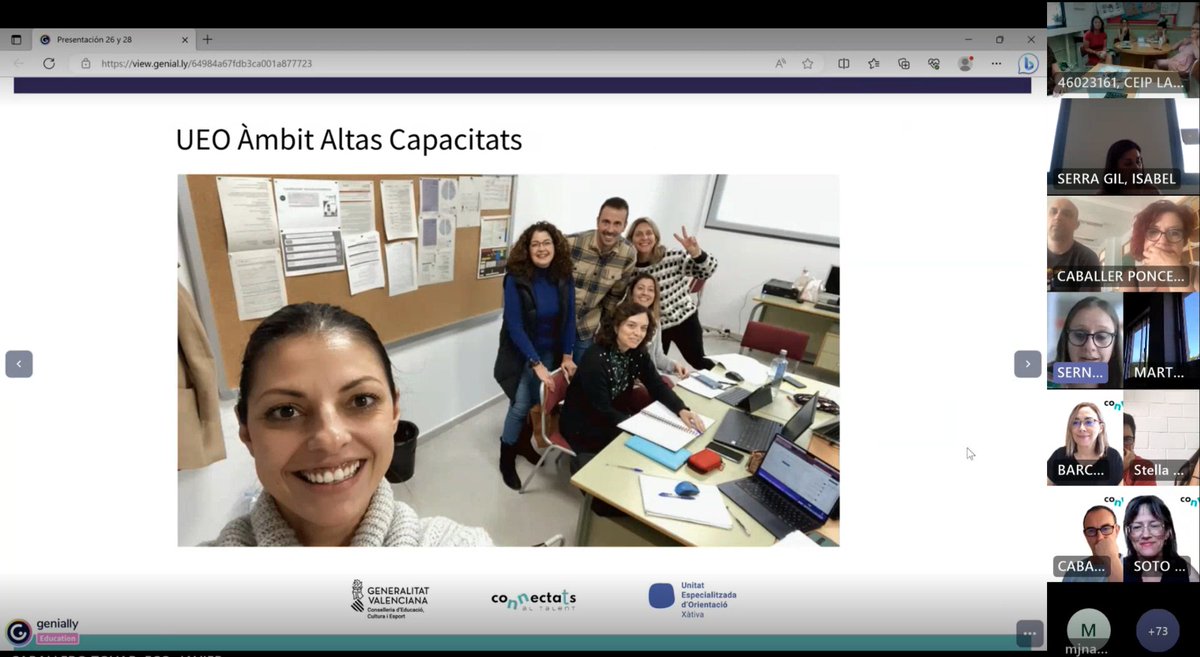Open the Collections icon
This screenshot has width=1200, height=657.
point(904,63)
